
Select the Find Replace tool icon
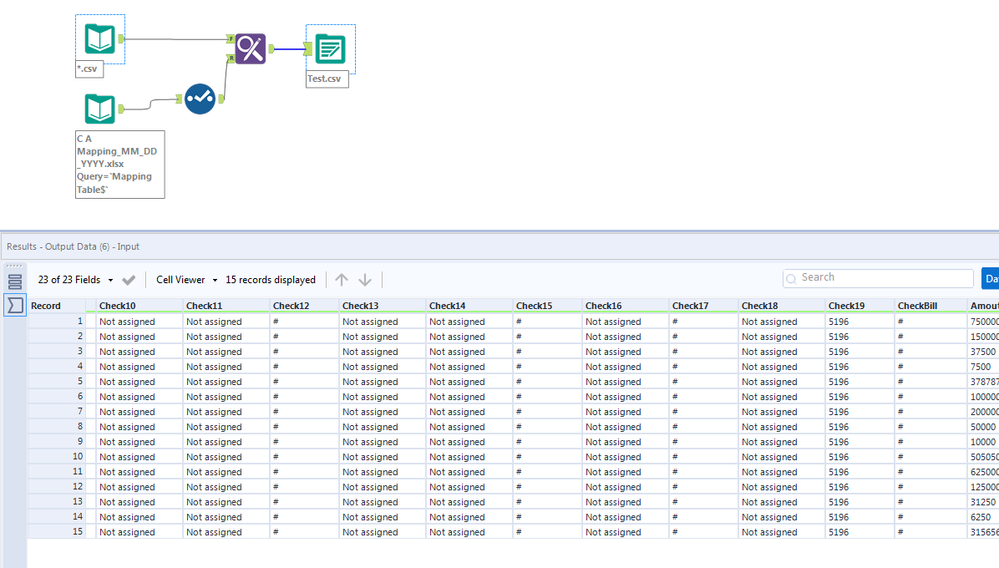[x=250, y=48]
